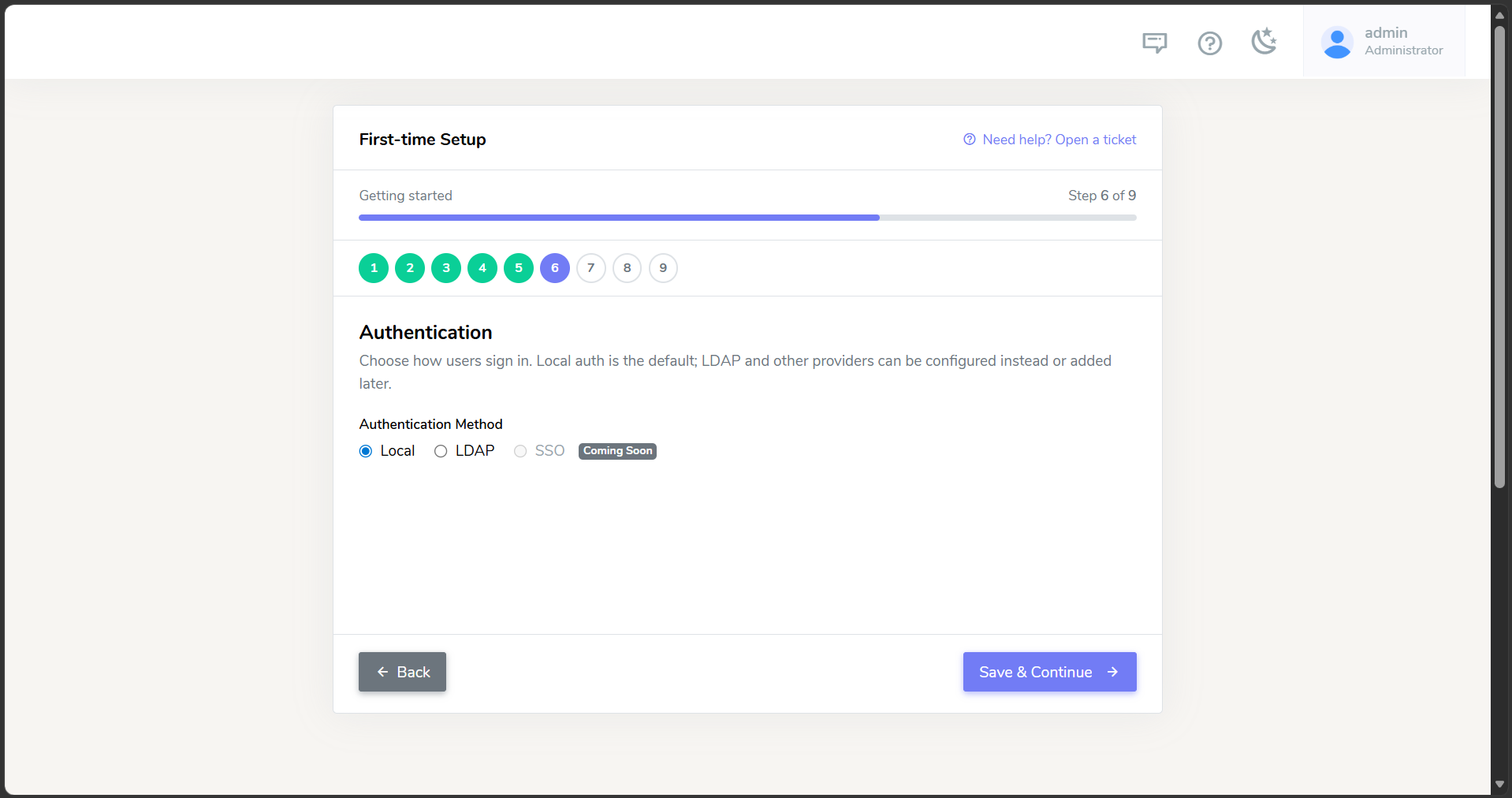Open 'Need help? Open a ticket' link
This screenshot has height=798, width=1512.
(1059, 140)
